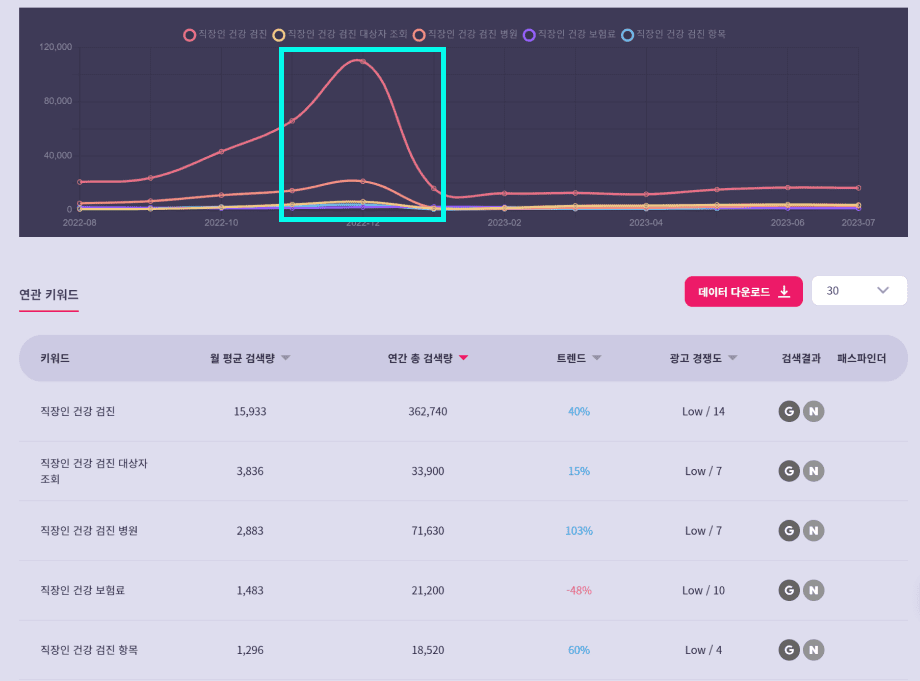Open Naver results for 직장인 건강 검진 항목
This screenshot has height=681, width=920.
tap(813, 650)
